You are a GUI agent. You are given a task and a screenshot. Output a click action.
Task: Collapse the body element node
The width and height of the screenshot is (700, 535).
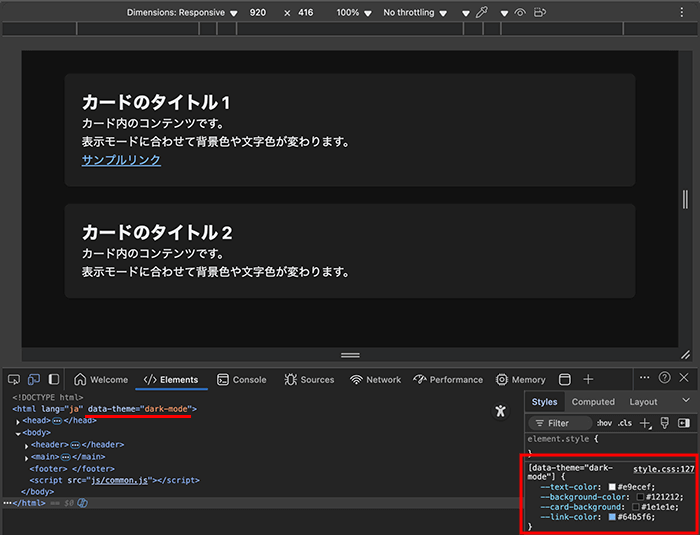click(18, 433)
